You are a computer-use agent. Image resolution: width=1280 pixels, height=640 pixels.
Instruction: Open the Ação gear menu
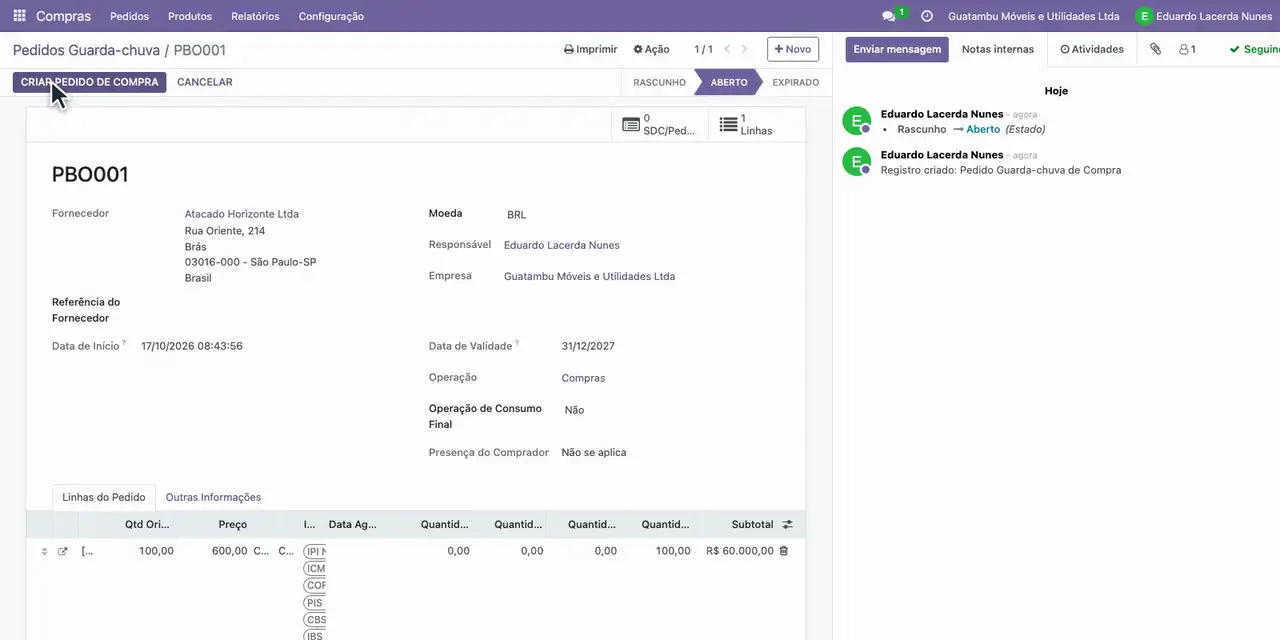[x=651, y=49]
